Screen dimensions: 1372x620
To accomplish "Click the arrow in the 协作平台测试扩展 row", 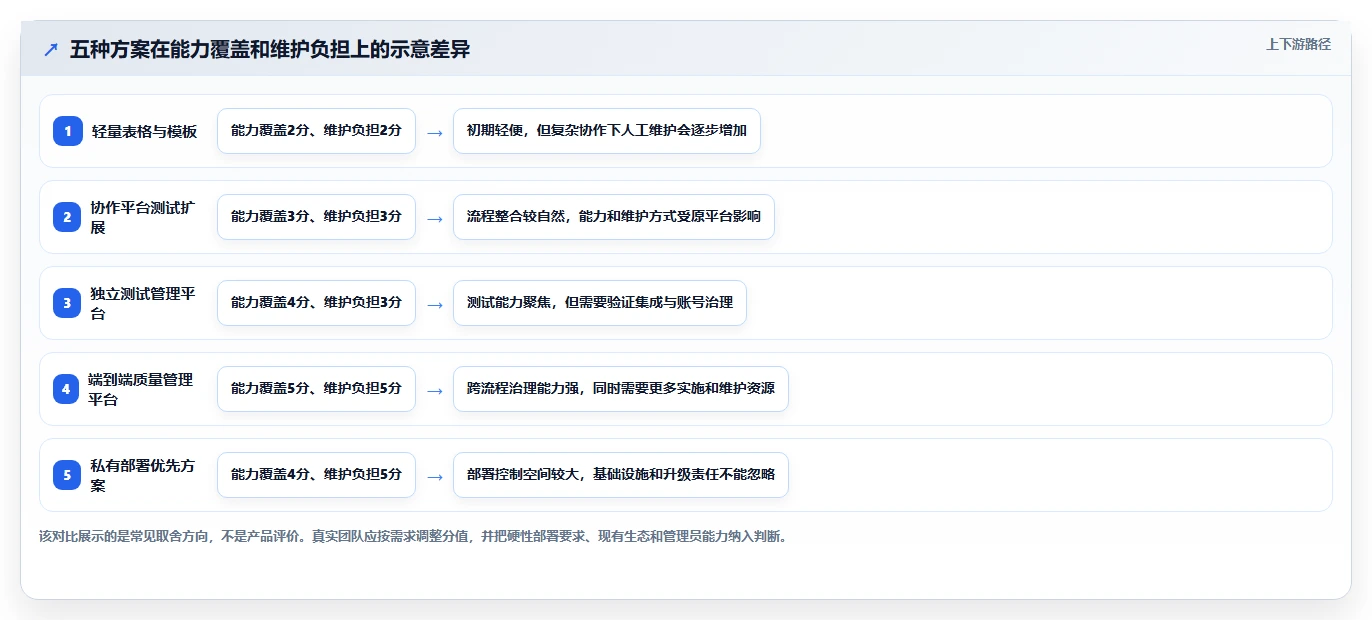I will (434, 218).
